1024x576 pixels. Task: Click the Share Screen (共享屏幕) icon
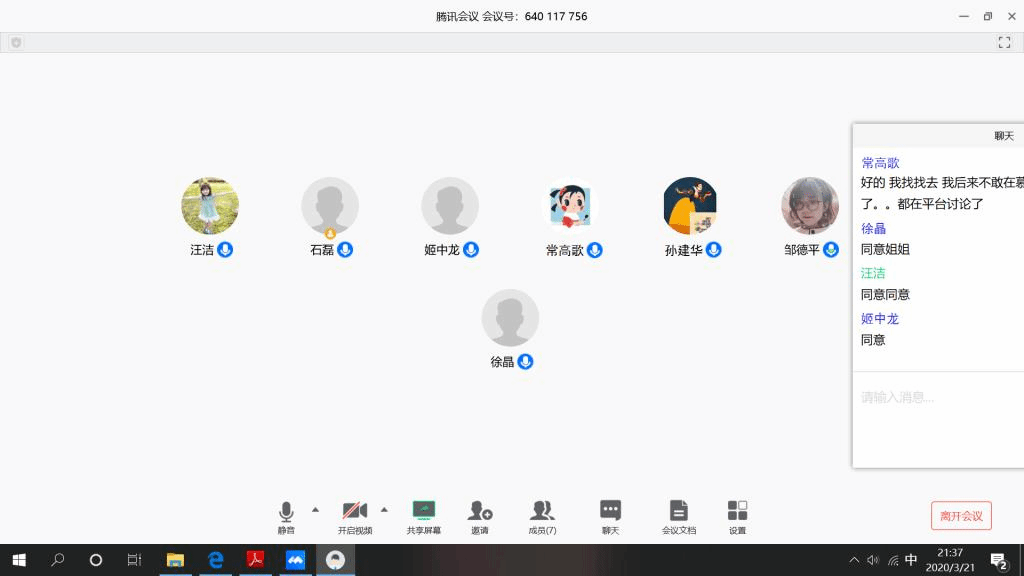point(423,511)
